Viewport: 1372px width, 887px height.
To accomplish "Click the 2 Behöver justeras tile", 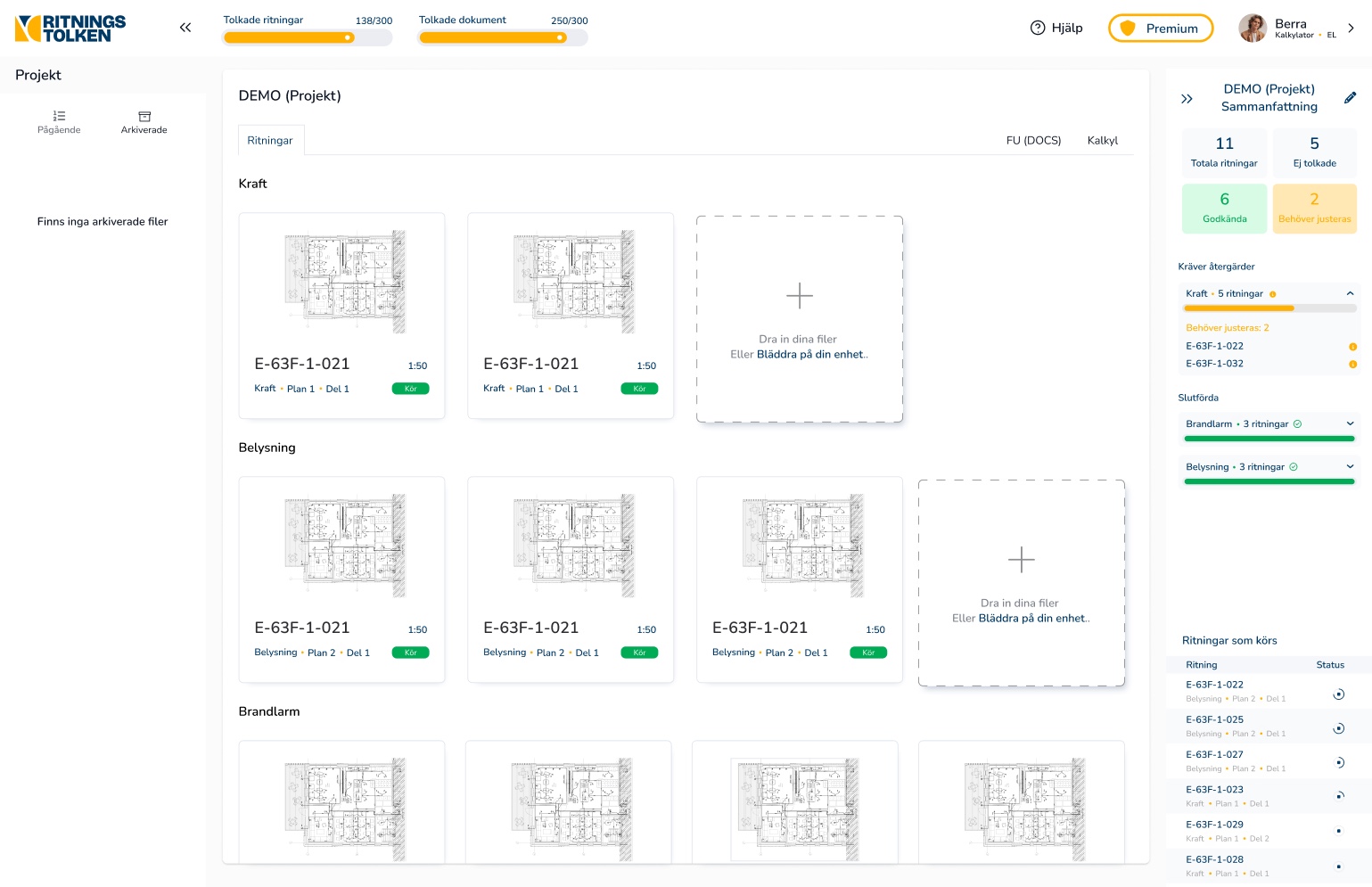I will pyautogui.click(x=1315, y=209).
